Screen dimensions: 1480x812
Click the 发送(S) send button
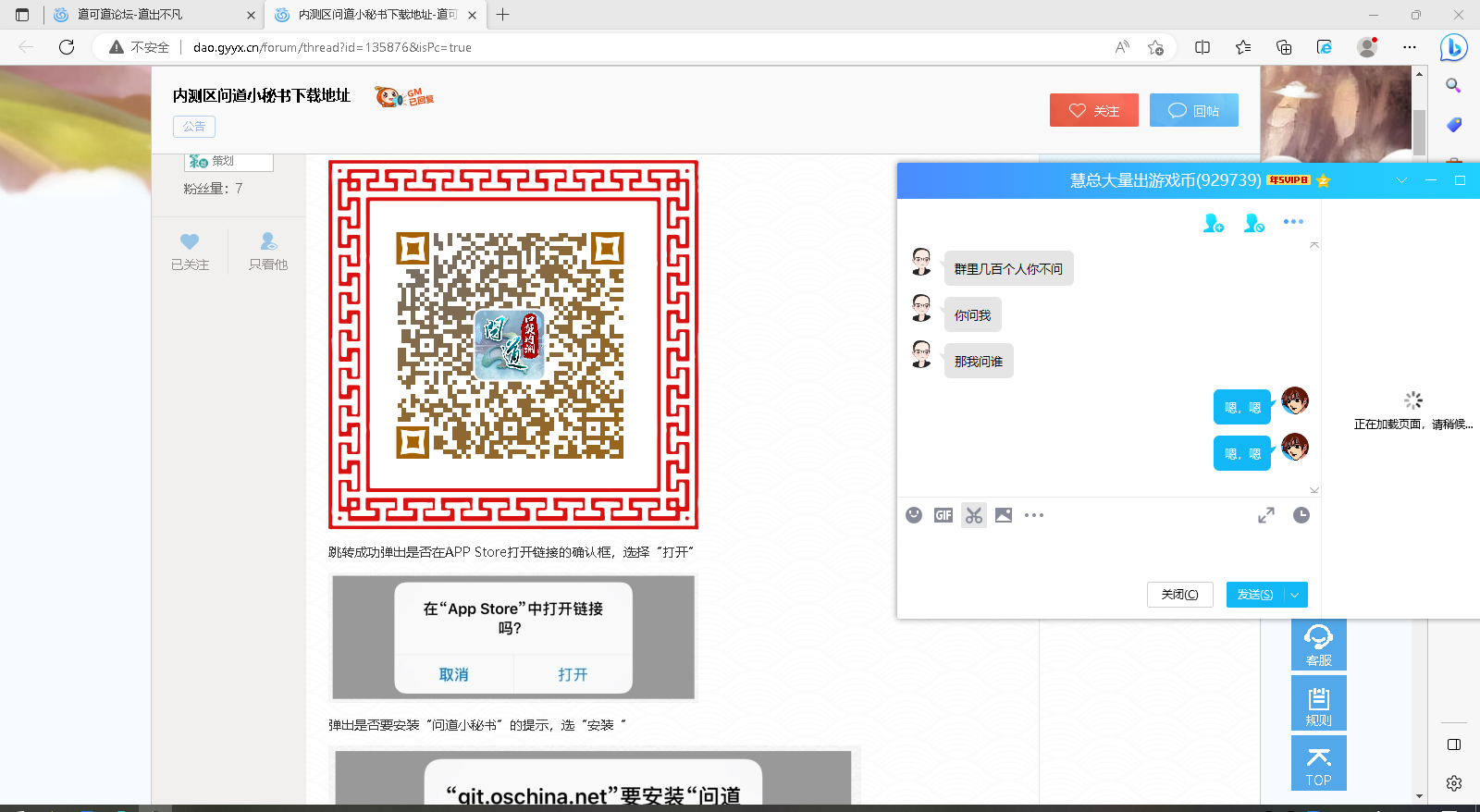(1255, 595)
